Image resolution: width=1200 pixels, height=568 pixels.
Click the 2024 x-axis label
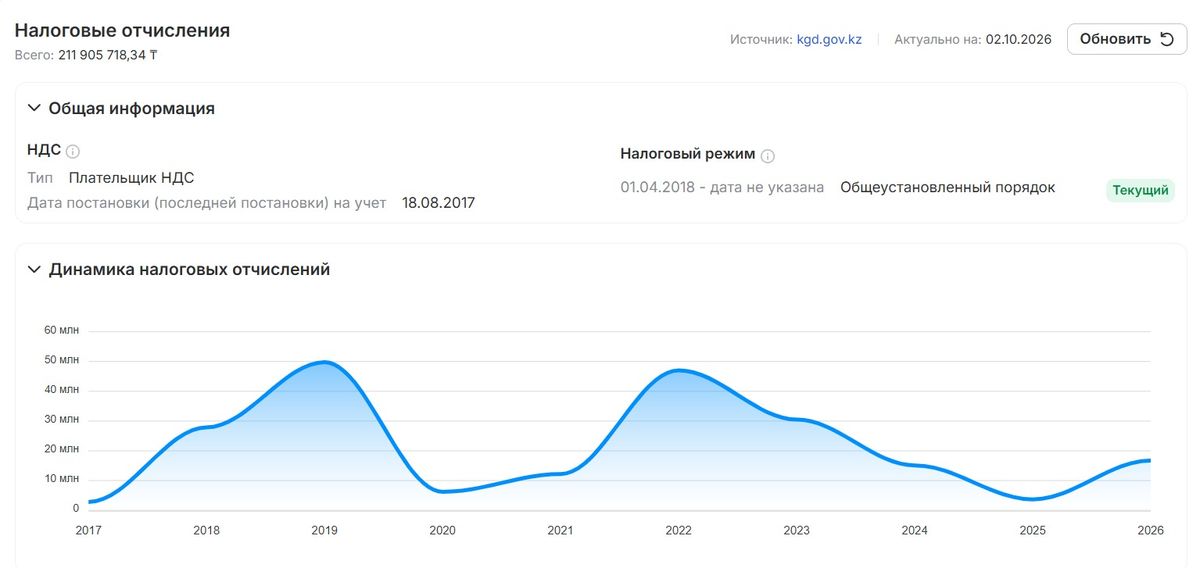(915, 530)
